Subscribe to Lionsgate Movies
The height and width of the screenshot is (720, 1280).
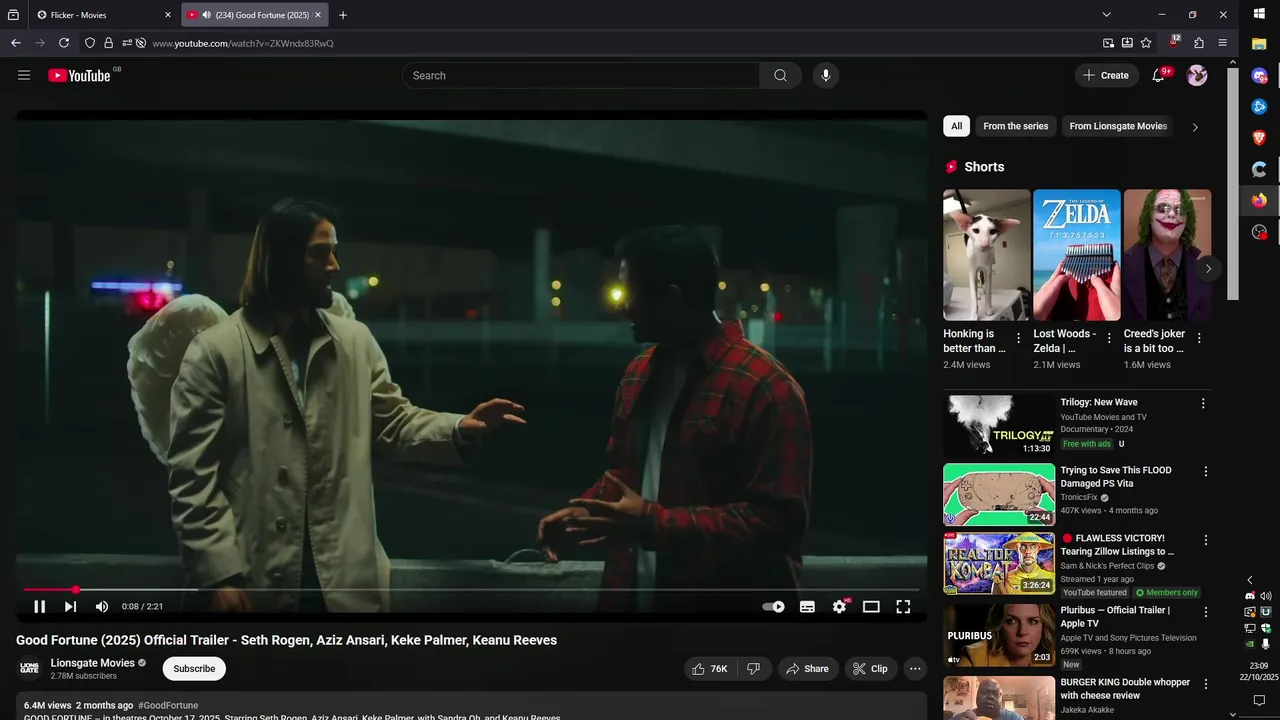coord(194,669)
